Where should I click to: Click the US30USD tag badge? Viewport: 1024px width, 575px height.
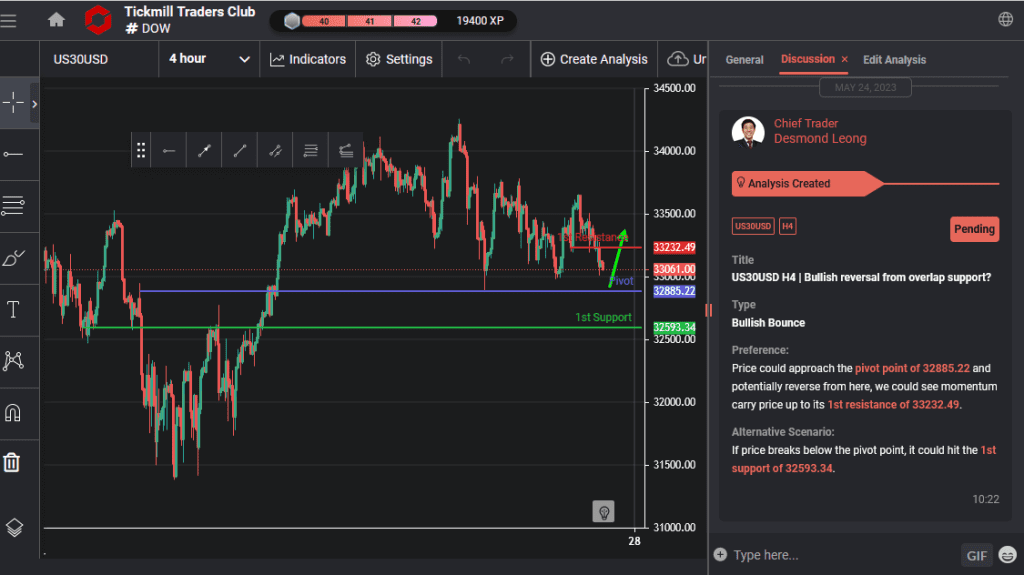[x=753, y=226]
